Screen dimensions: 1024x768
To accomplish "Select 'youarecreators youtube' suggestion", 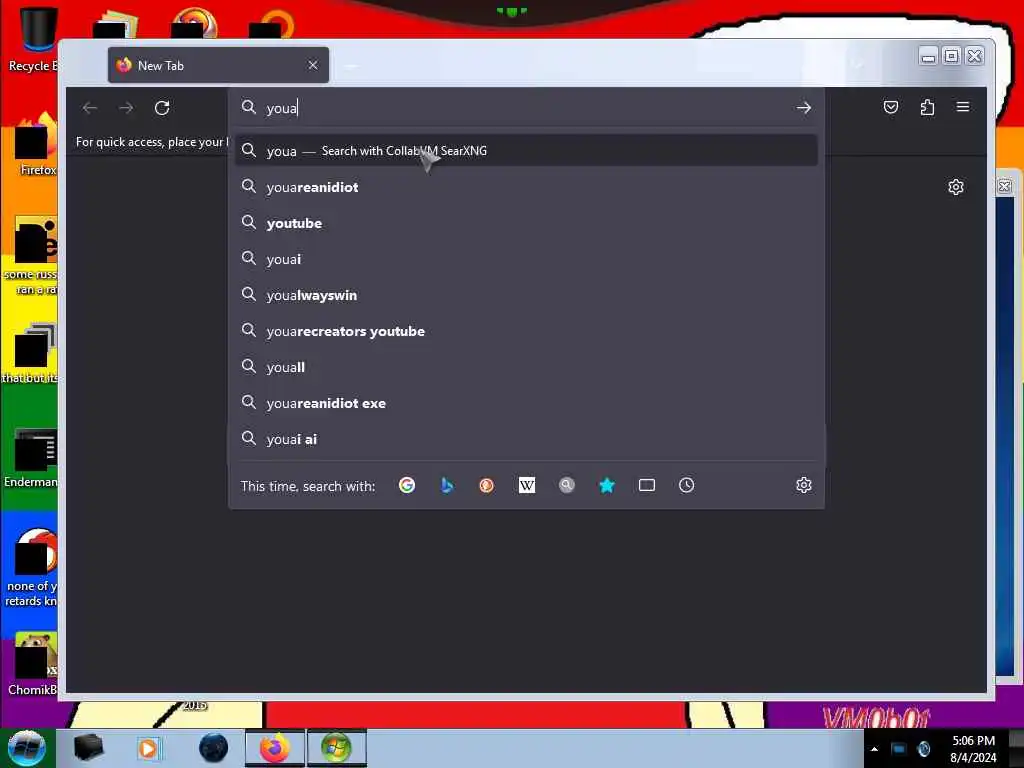I will (x=526, y=331).
